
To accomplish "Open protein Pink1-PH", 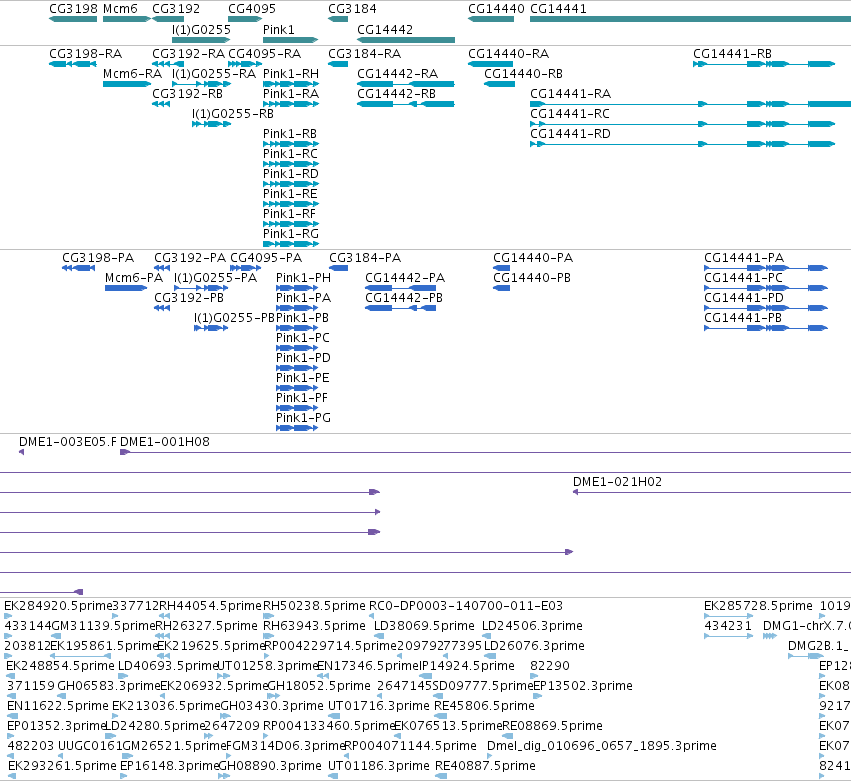I will click(x=303, y=277).
